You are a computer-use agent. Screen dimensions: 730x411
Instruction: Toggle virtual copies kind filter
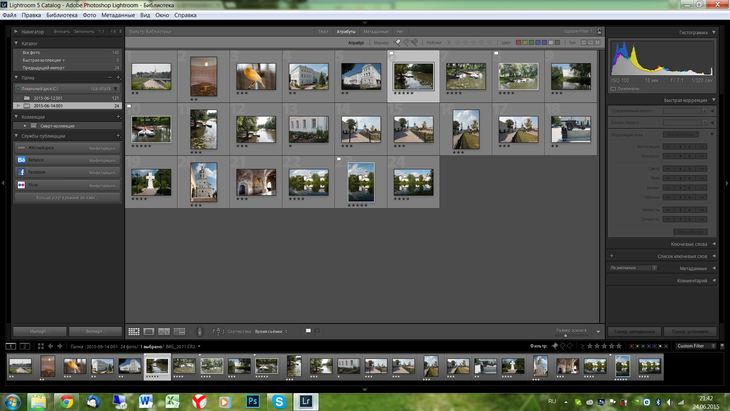click(x=591, y=42)
